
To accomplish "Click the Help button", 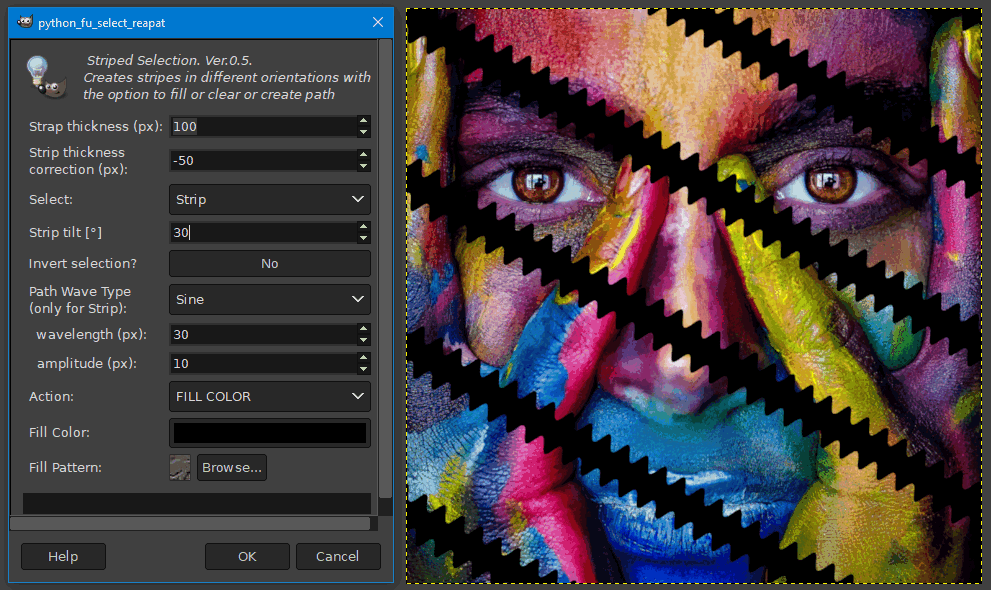I will 62,556.
